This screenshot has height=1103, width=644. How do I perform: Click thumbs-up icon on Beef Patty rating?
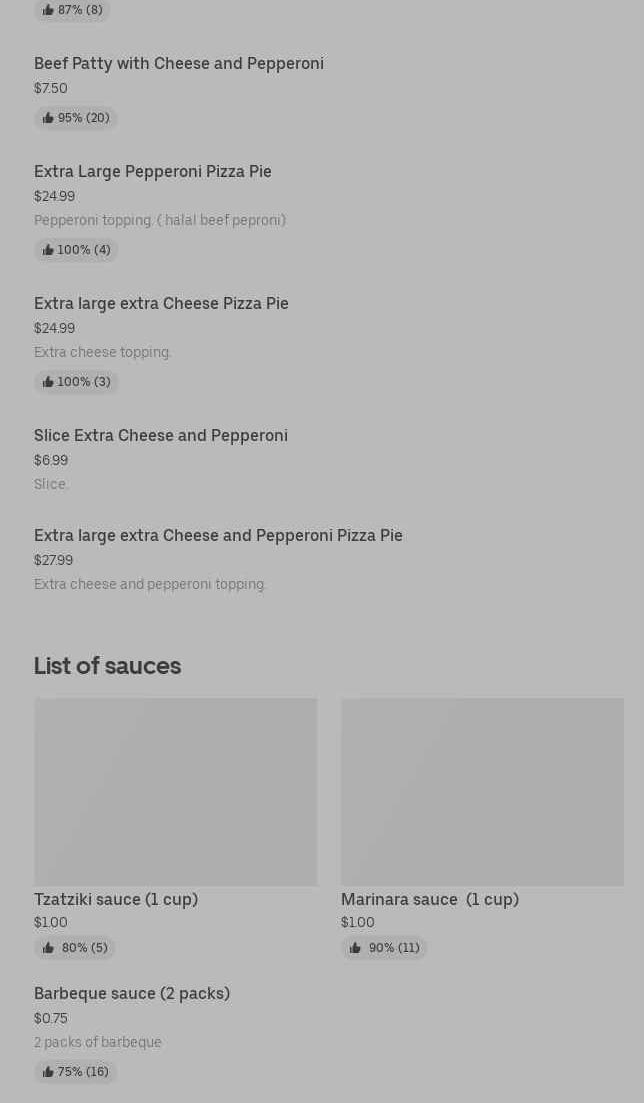click(48, 118)
